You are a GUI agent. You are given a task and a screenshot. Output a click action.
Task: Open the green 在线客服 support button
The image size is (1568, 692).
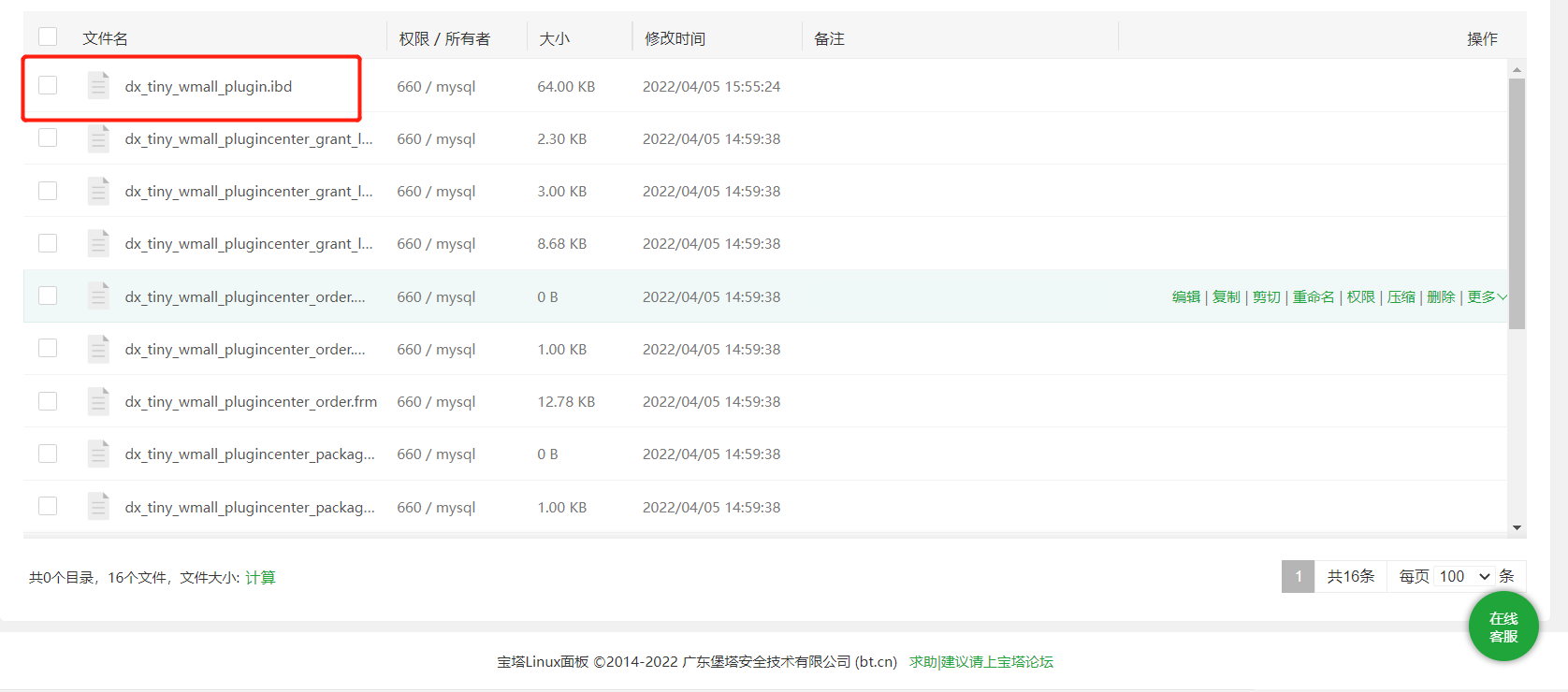(1503, 627)
